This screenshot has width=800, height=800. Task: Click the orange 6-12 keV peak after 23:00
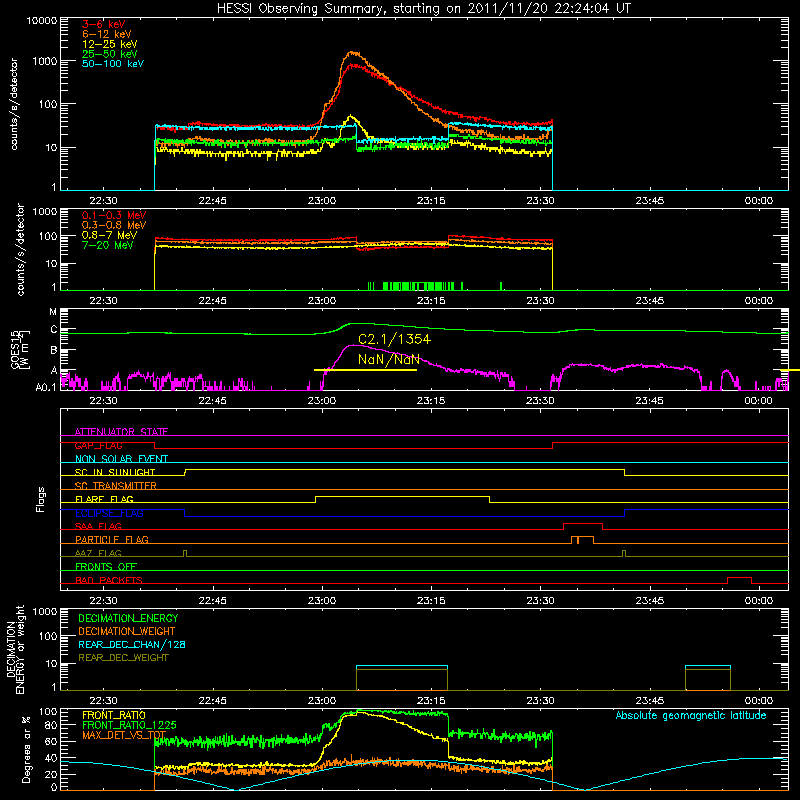(352, 53)
